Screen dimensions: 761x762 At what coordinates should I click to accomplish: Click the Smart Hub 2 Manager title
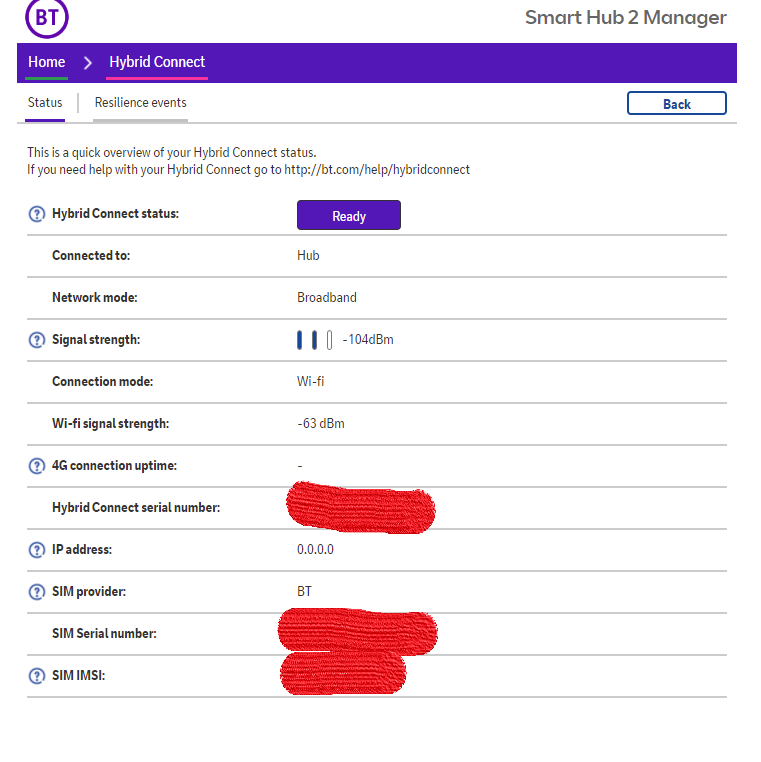pos(625,18)
